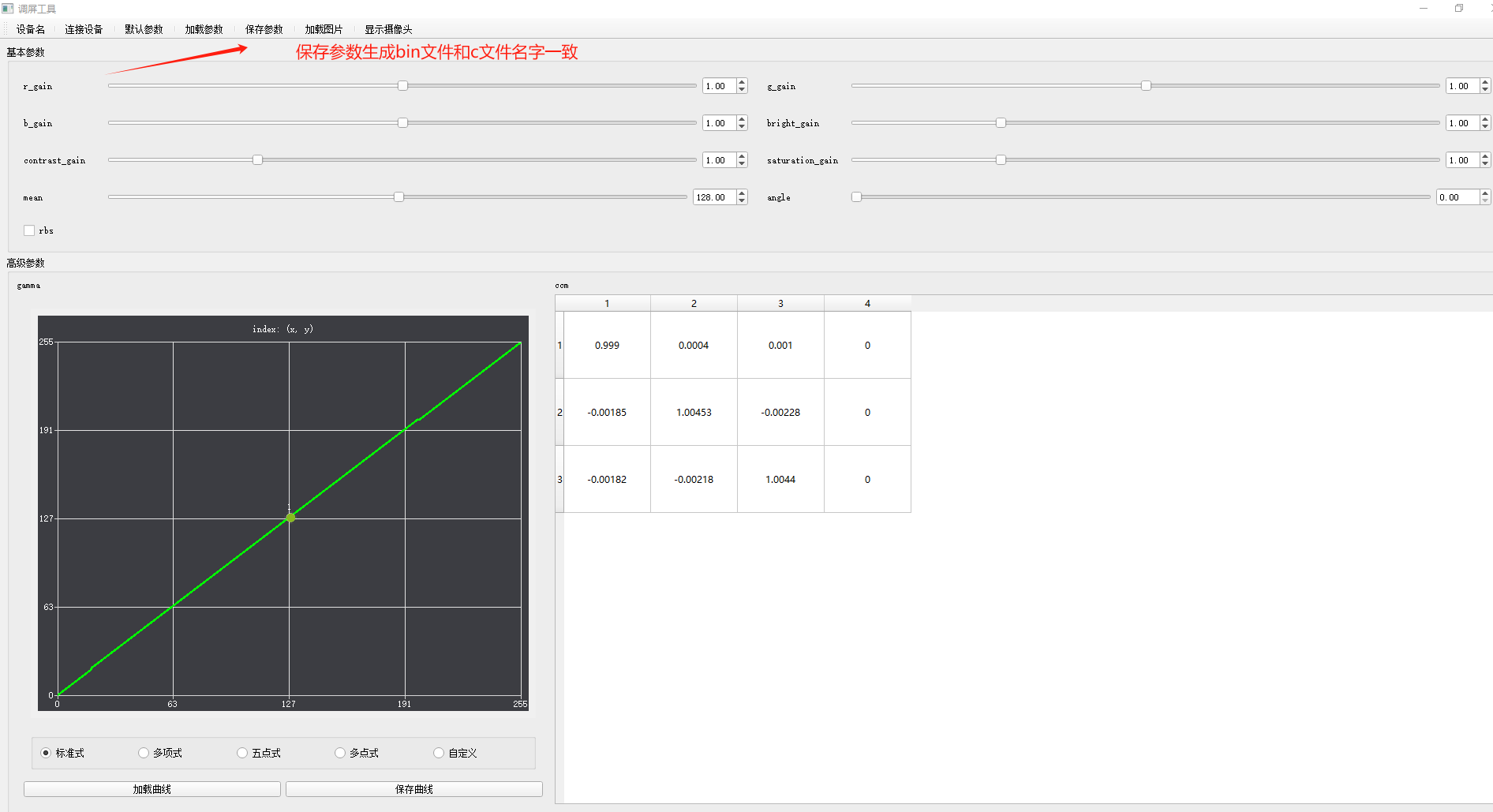The image size is (1493, 812).
Task: Click the angle slider handle
Action: click(x=856, y=196)
